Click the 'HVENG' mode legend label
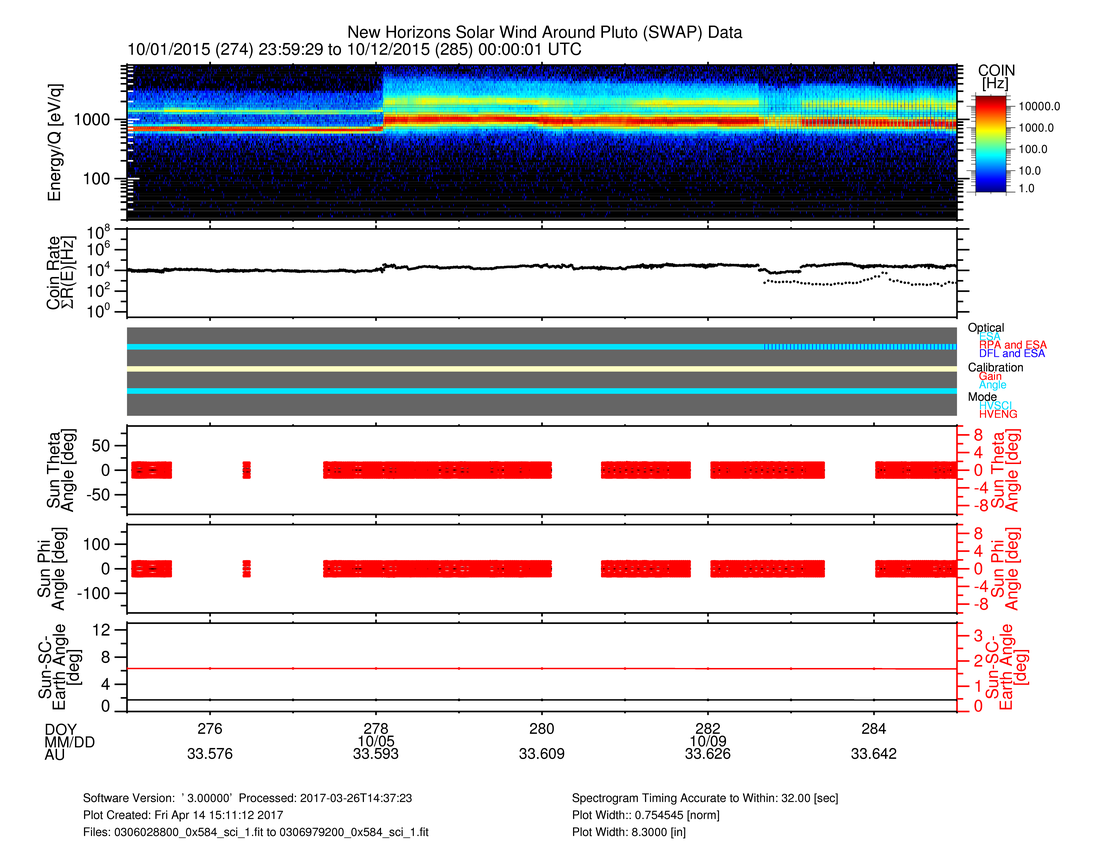This screenshot has width=1100, height=850. pyautogui.click(x=999, y=414)
